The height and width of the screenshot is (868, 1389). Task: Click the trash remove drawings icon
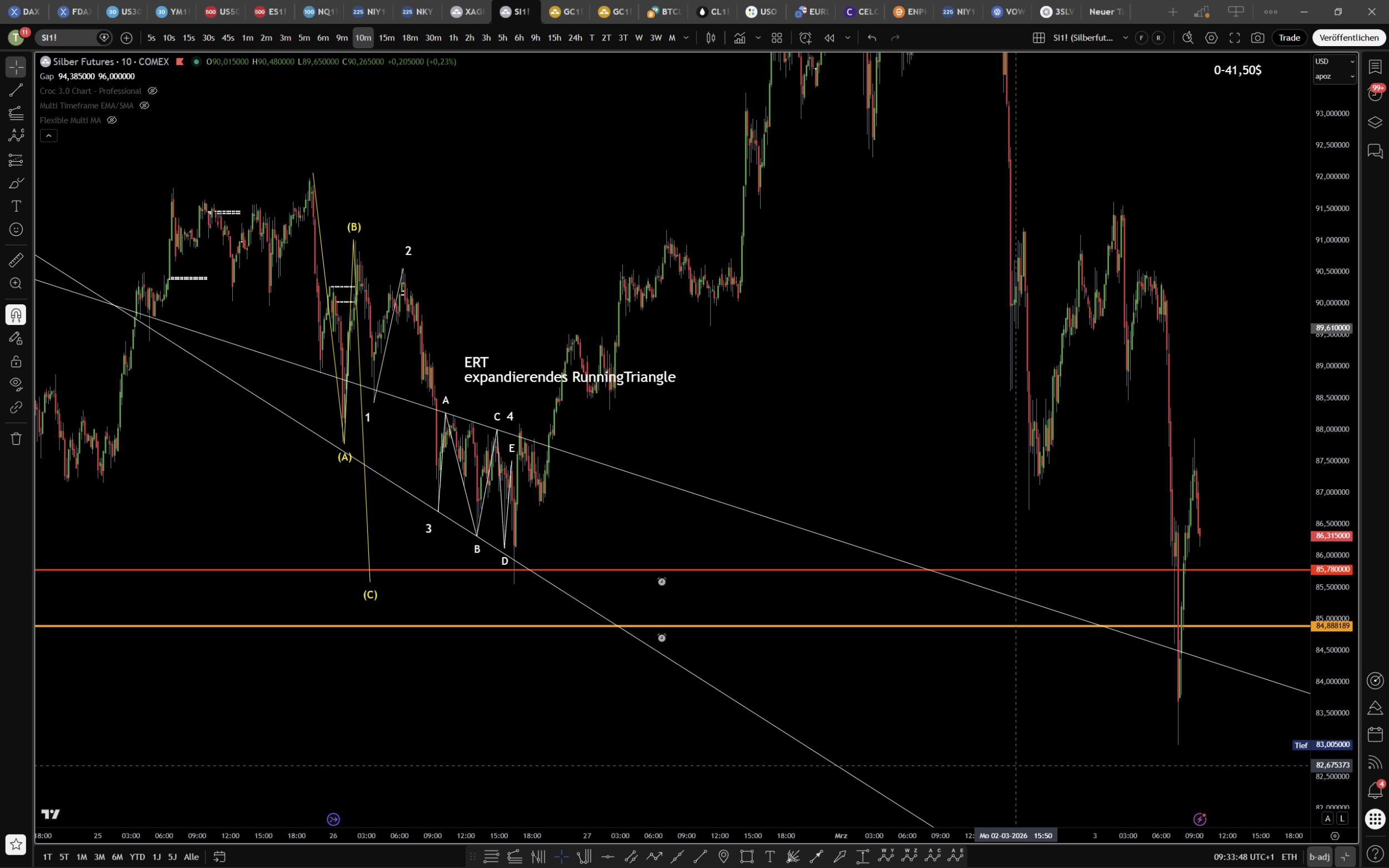[16, 439]
